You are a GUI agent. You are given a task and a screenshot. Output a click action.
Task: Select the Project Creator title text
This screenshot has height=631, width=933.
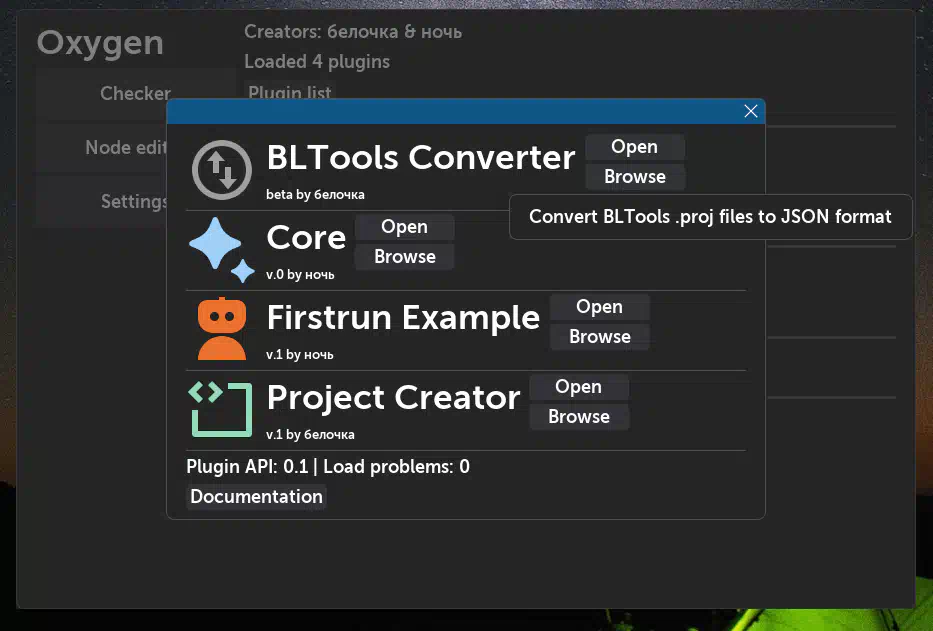click(393, 398)
